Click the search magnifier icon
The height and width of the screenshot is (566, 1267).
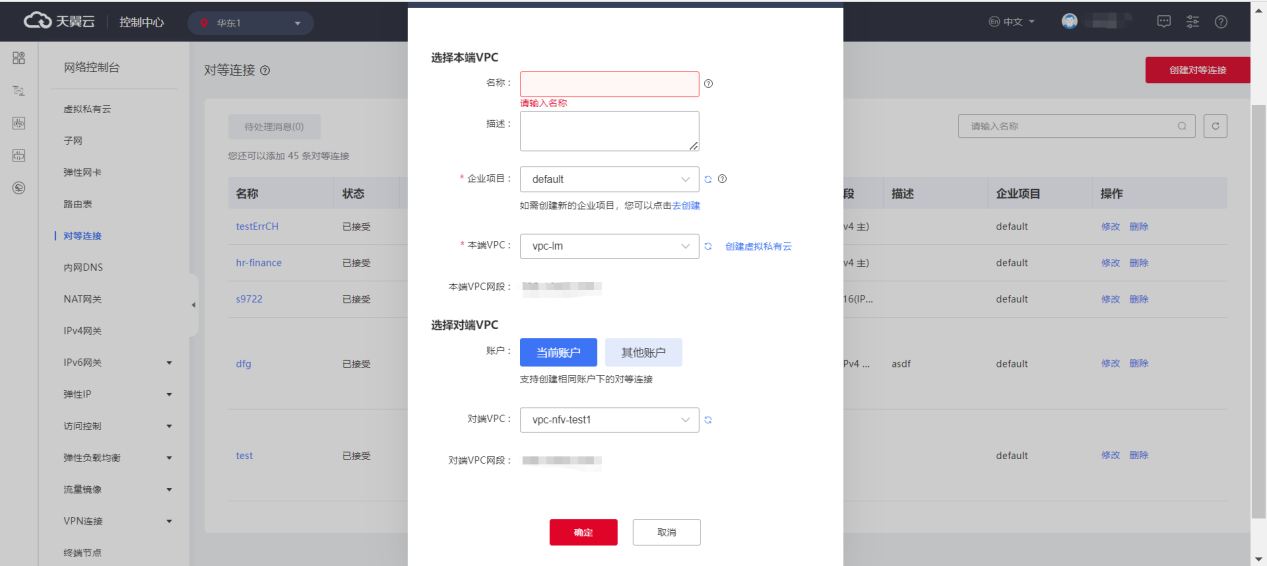[x=1182, y=126]
